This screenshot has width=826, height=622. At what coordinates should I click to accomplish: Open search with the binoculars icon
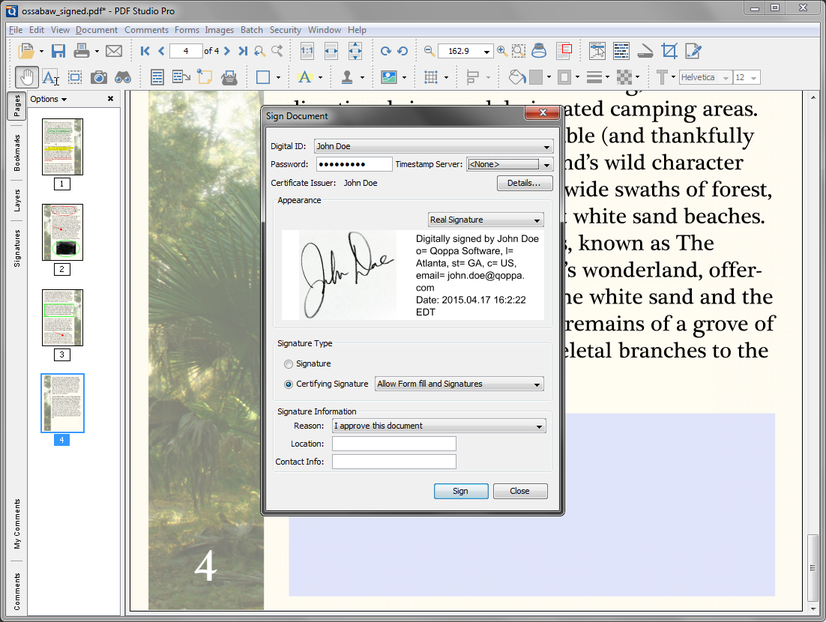[122, 77]
